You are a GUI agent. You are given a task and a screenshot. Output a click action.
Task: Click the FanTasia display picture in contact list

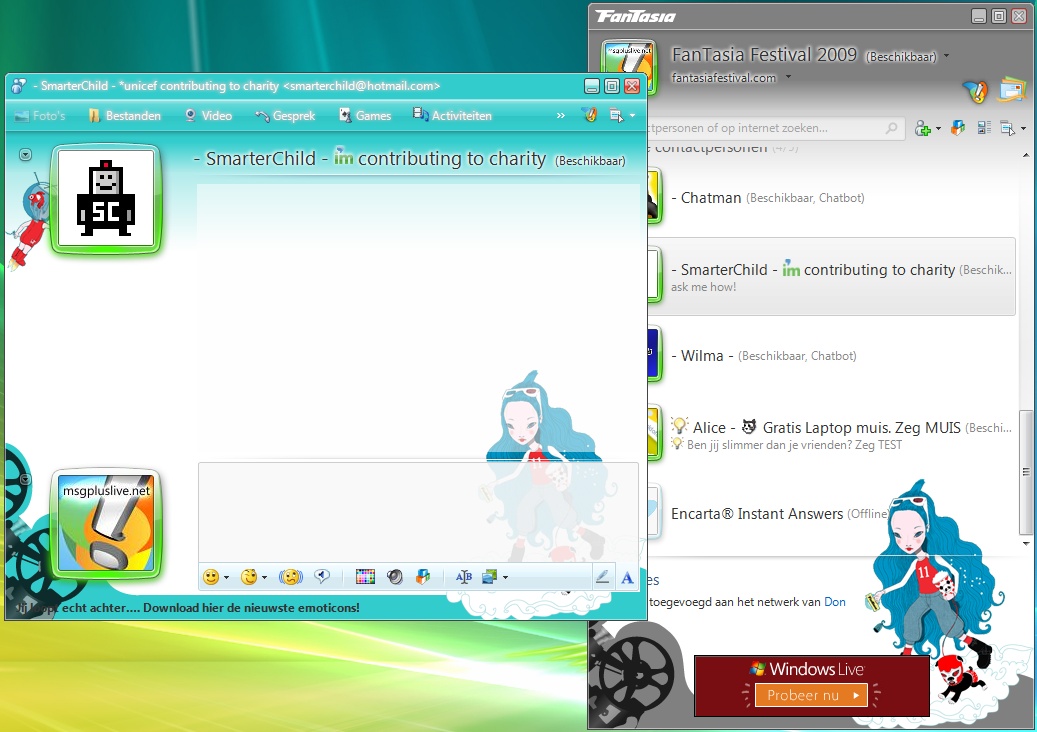tap(628, 66)
